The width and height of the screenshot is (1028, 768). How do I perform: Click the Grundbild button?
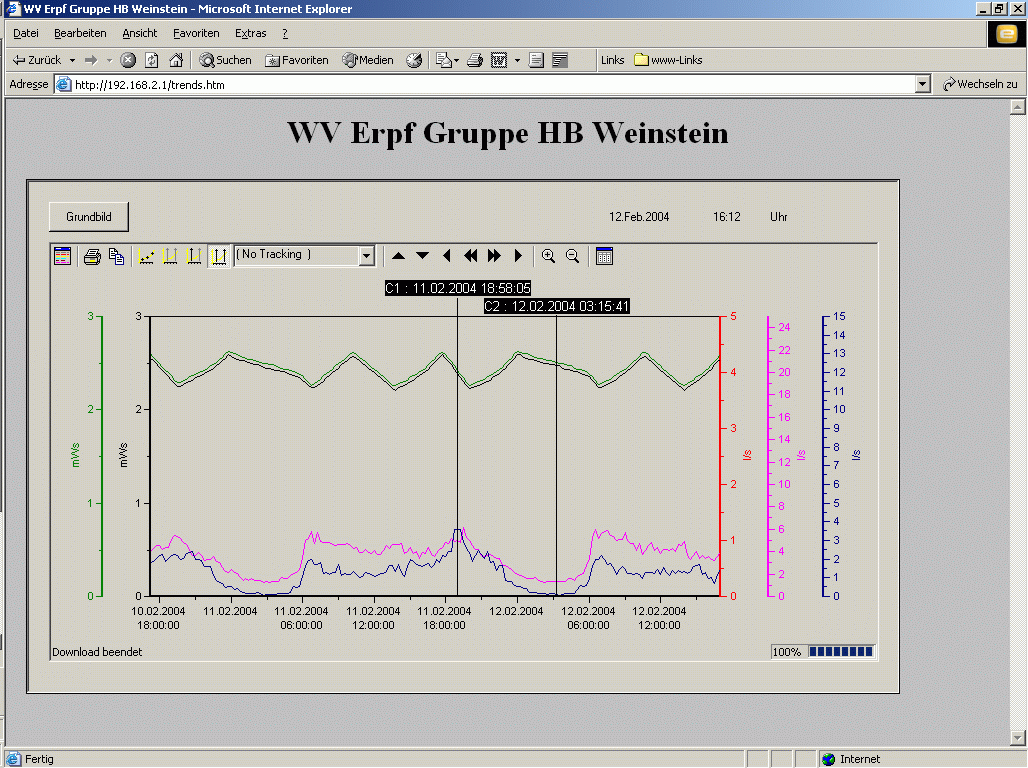88,216
